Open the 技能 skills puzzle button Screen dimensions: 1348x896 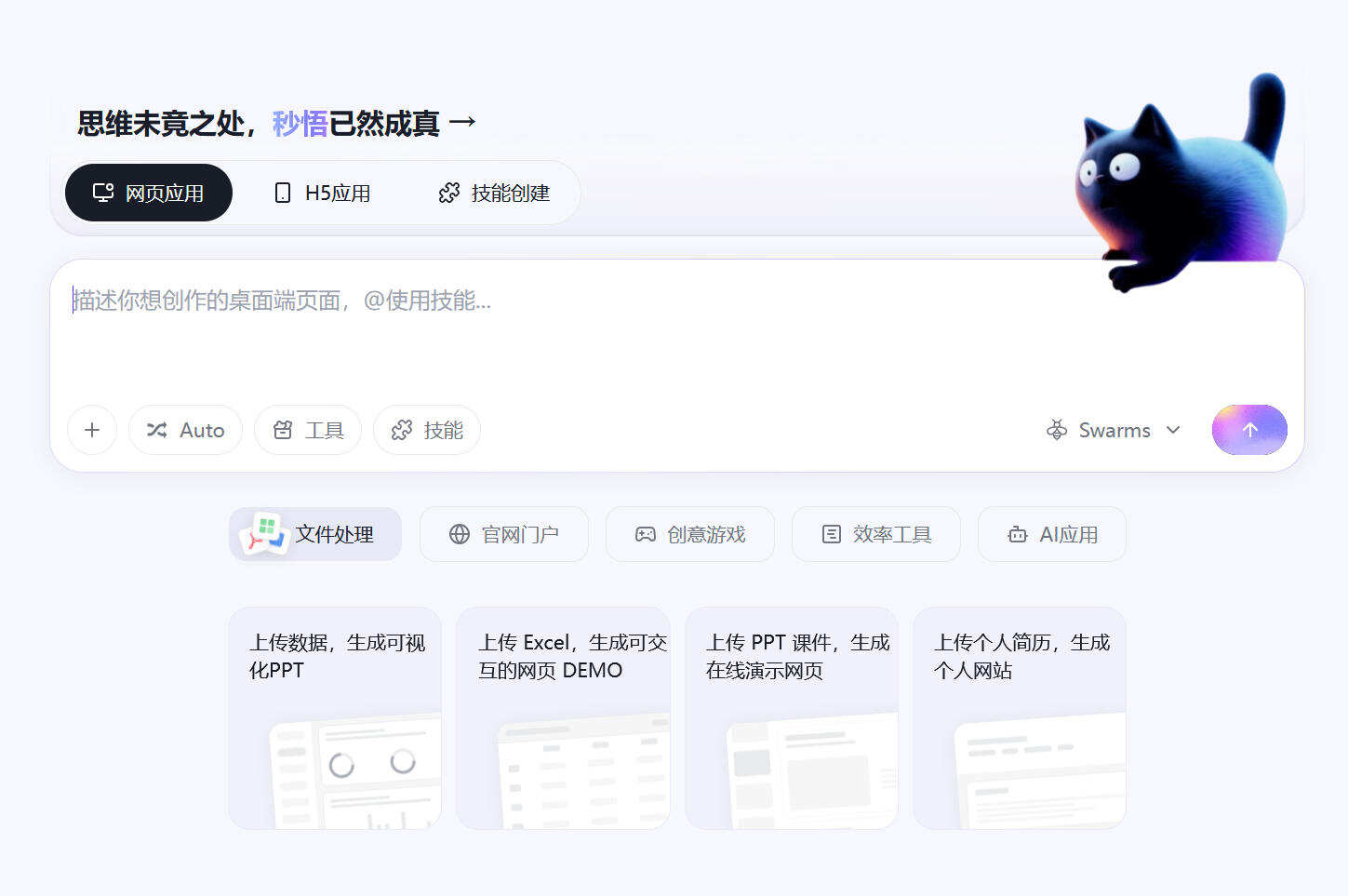point(426,430)
